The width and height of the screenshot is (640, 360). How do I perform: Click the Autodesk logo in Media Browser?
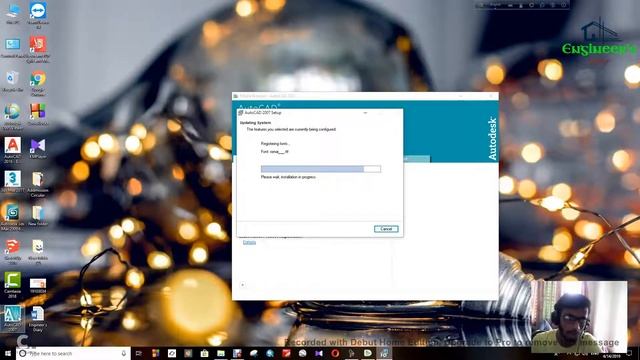pos(492,138)
